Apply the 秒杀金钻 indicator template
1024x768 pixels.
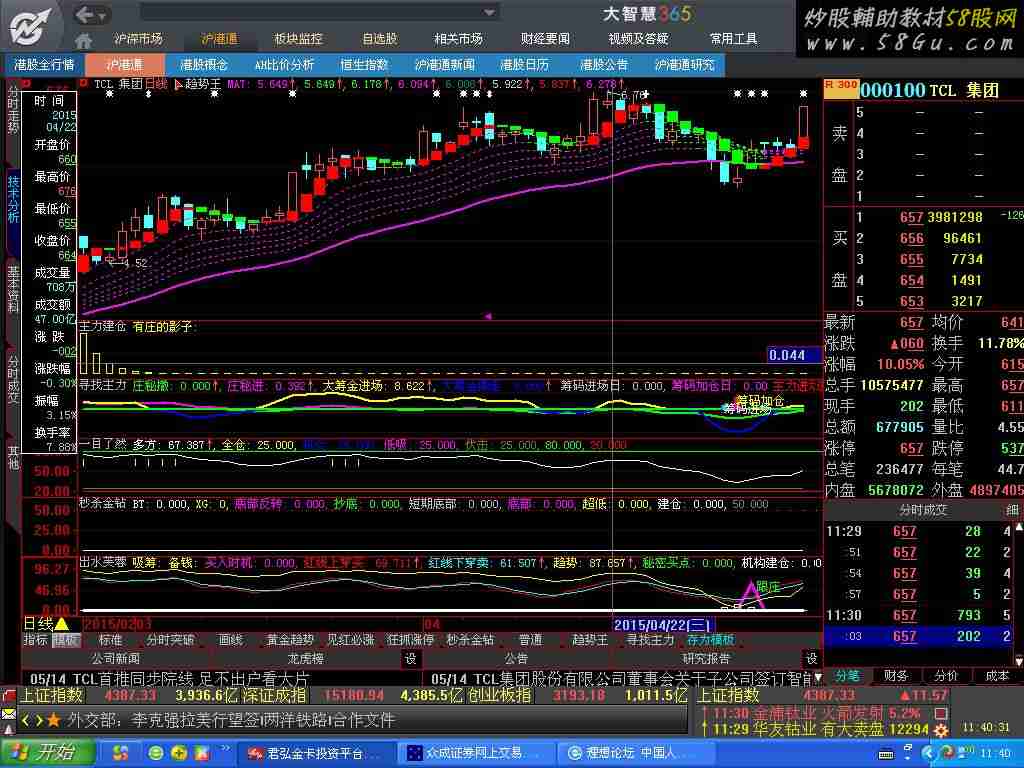tap(470, 640)
